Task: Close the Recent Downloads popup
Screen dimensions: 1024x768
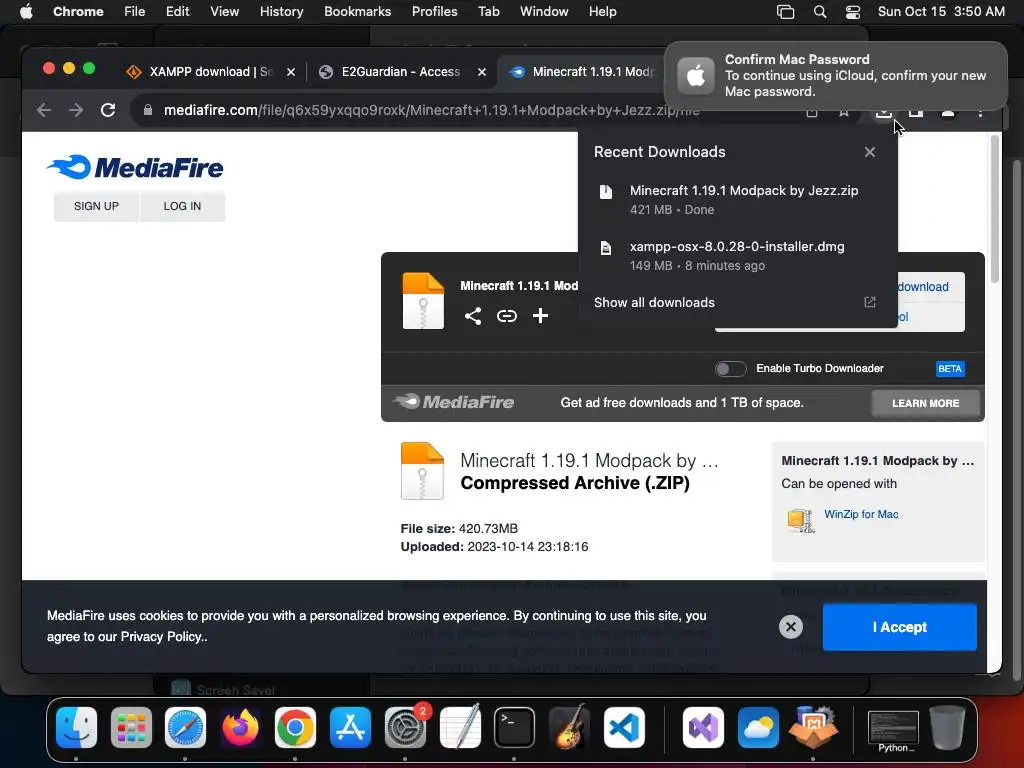Action: [x=870, y=152]
